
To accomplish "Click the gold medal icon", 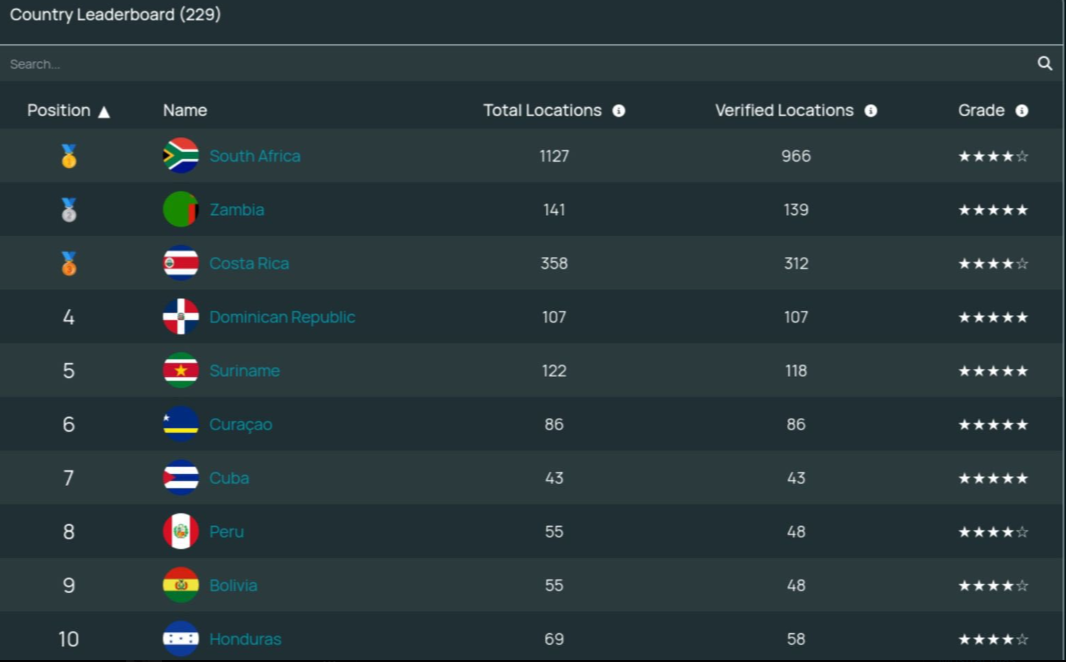I will click(69, 156).
